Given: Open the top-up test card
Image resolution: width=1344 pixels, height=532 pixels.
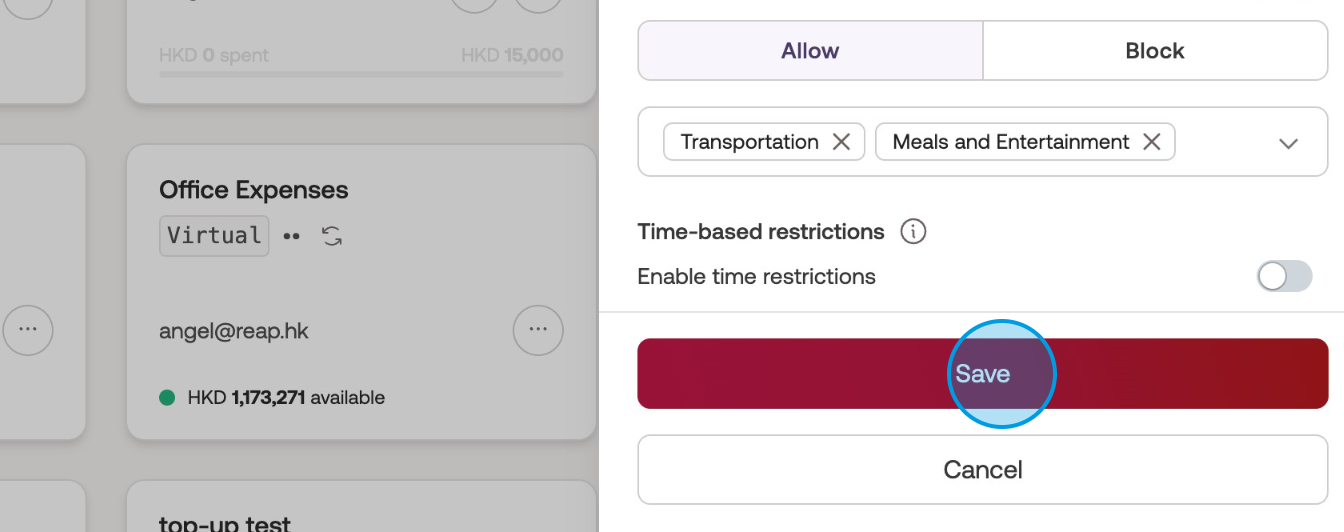Looking at the screenshot, I should click(225, 523).
